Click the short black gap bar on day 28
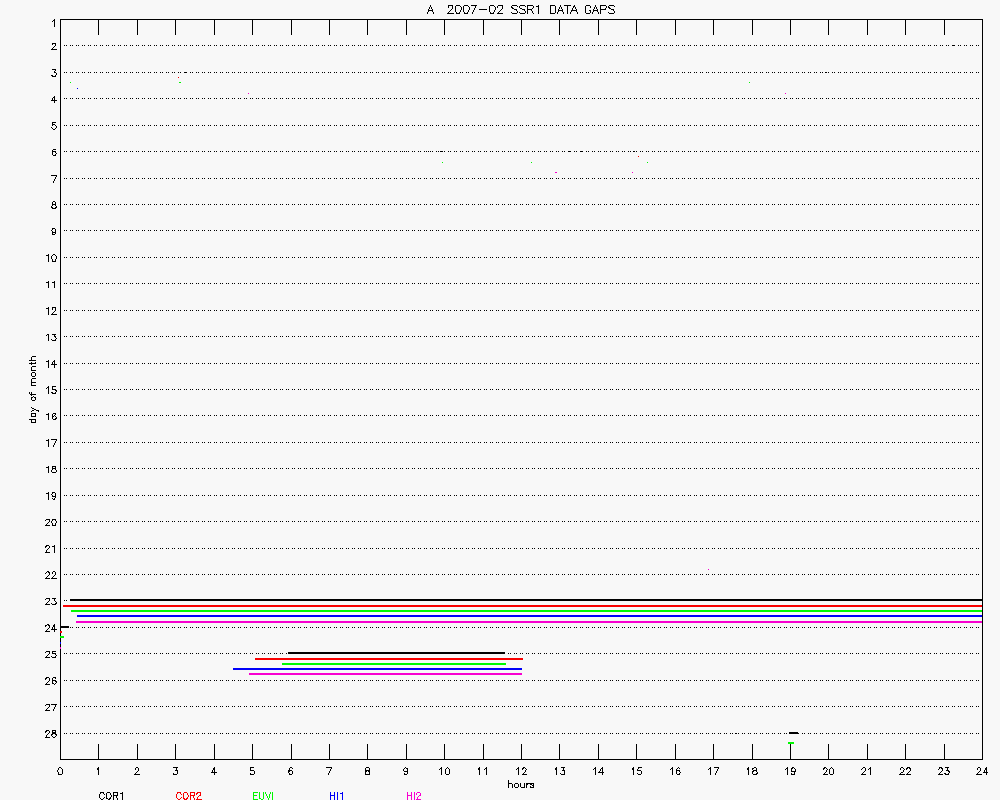1000x800 pixels. coord(793,733)
